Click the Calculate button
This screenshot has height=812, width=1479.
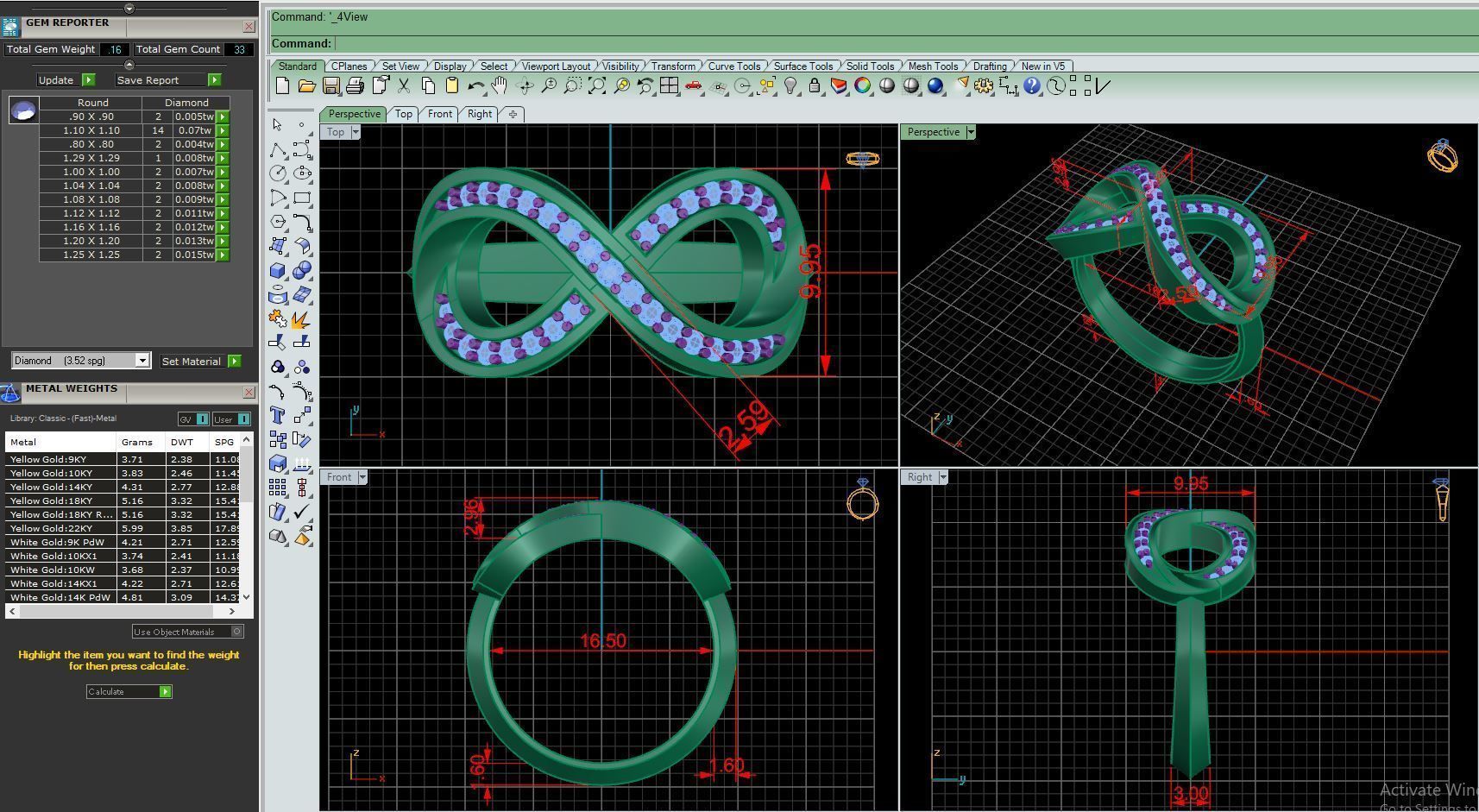(x=129, y=691)
